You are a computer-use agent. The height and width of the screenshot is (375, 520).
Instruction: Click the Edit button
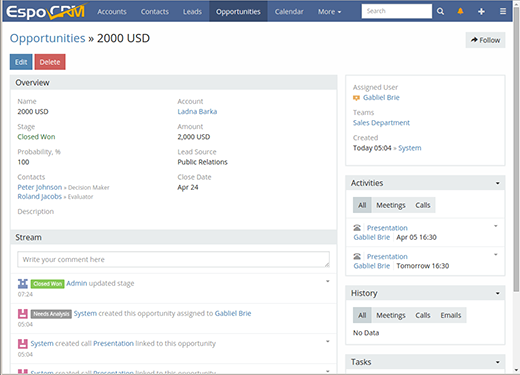click(21, 62)
